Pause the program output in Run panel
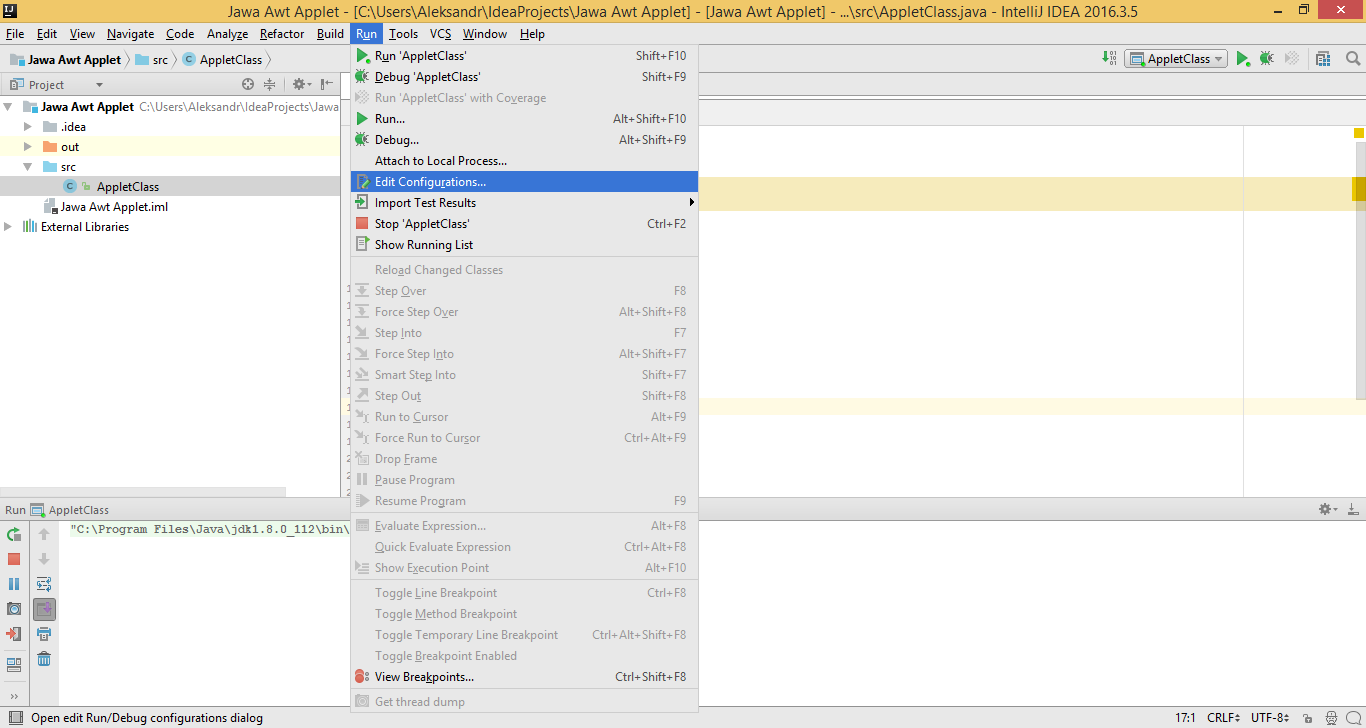1366x728 pixels. pos(14,584)
